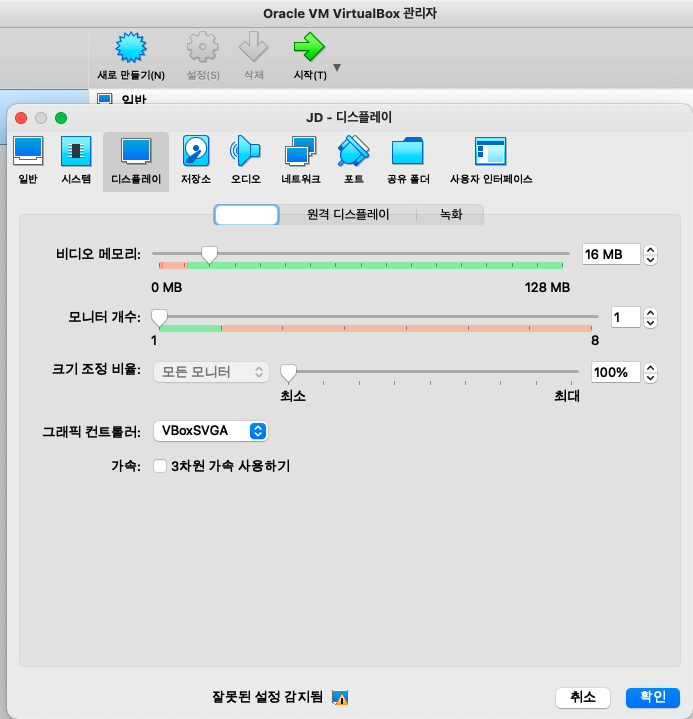Click the 비디오 메모리 slider handle
Screen dimensions: 693x719
point(210,255)
